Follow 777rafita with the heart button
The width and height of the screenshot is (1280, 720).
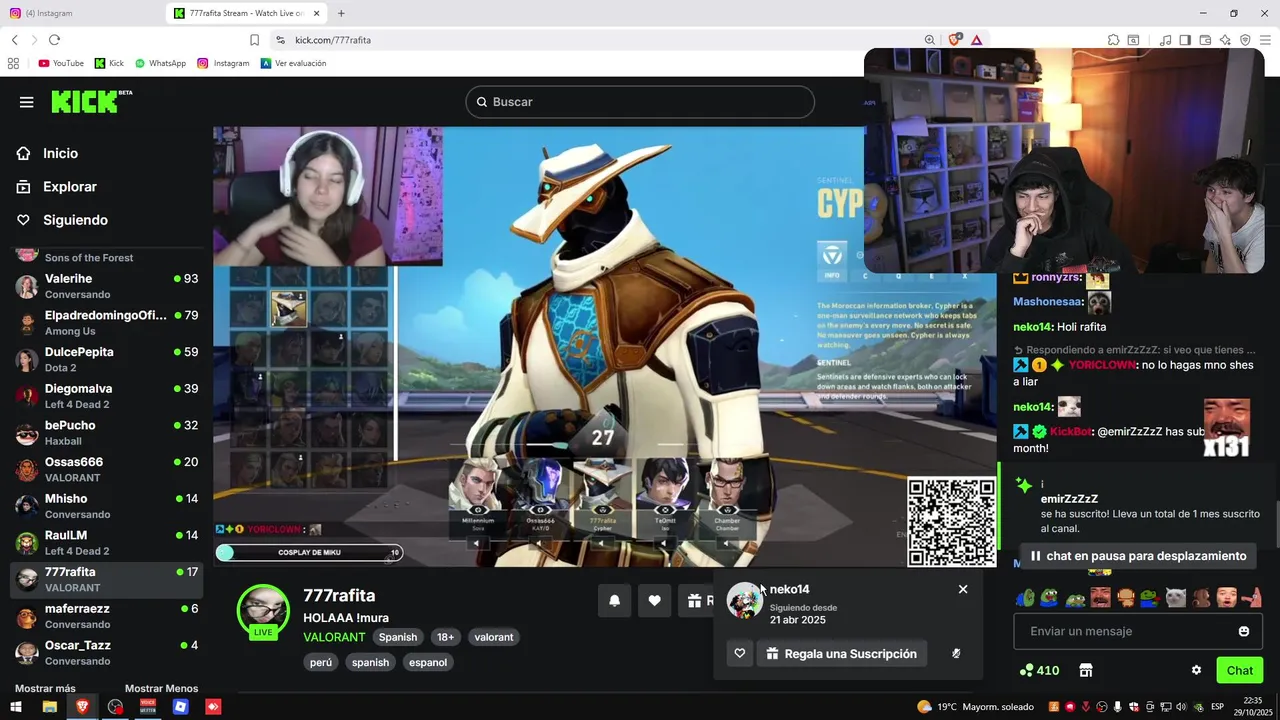click(654, 600)
